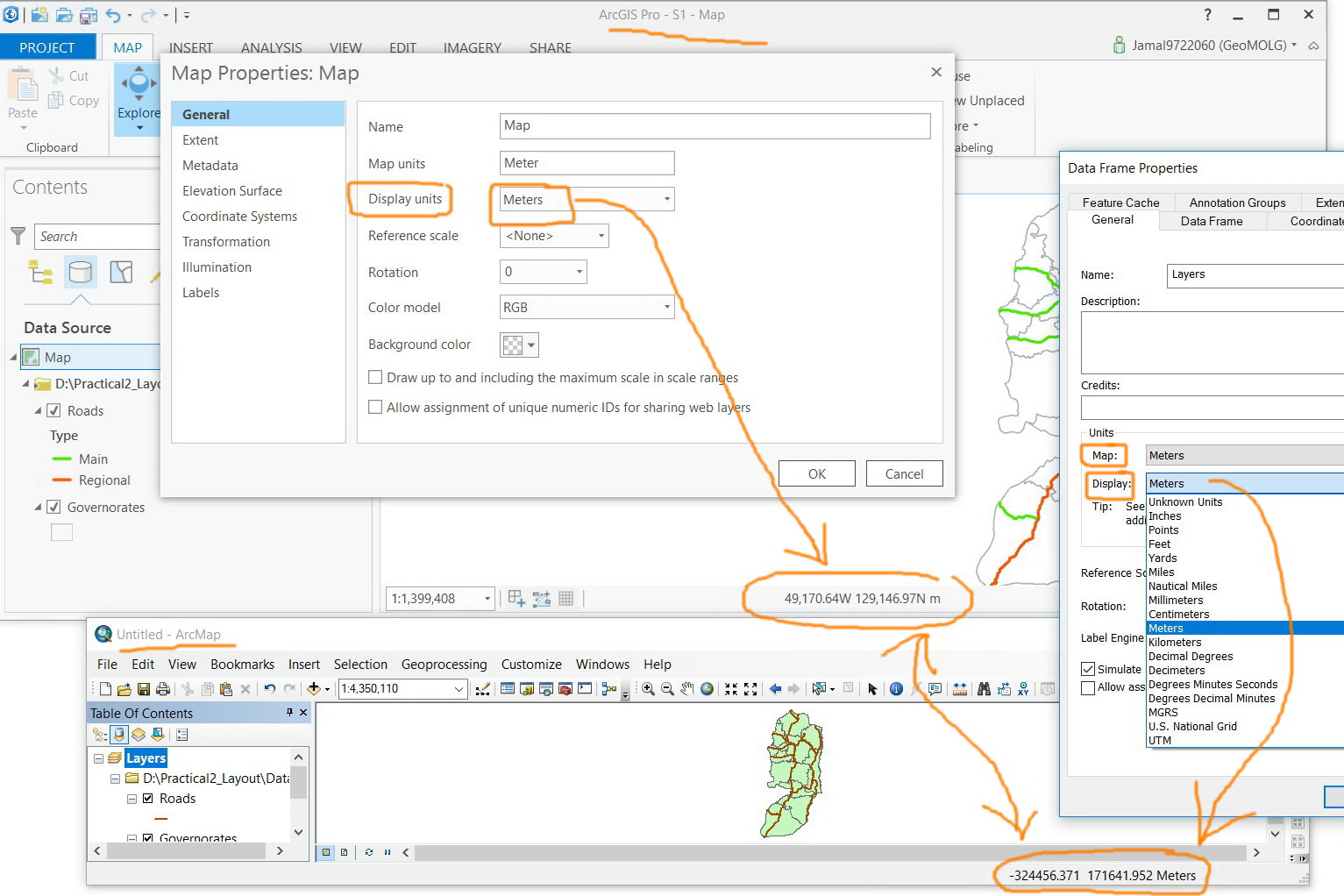Click Go Back To Previous Extent arrow in ArcMap
Viewport: 1344px width, 896px height.
point(775,689)
